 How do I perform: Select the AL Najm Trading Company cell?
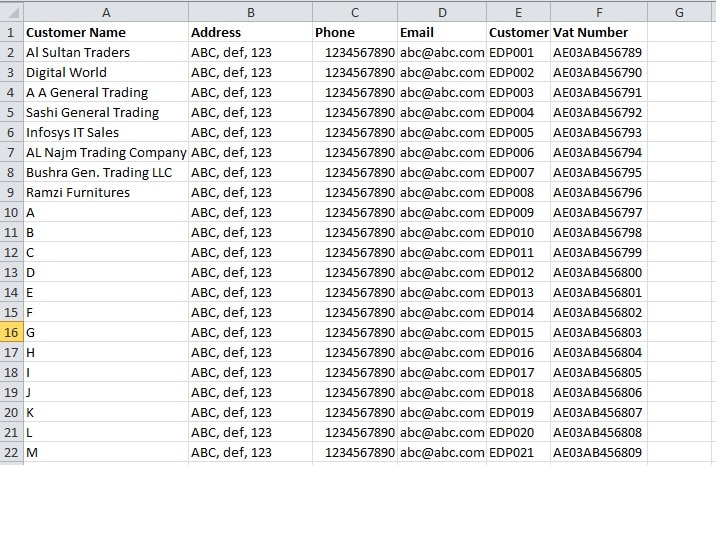point(106,152)
